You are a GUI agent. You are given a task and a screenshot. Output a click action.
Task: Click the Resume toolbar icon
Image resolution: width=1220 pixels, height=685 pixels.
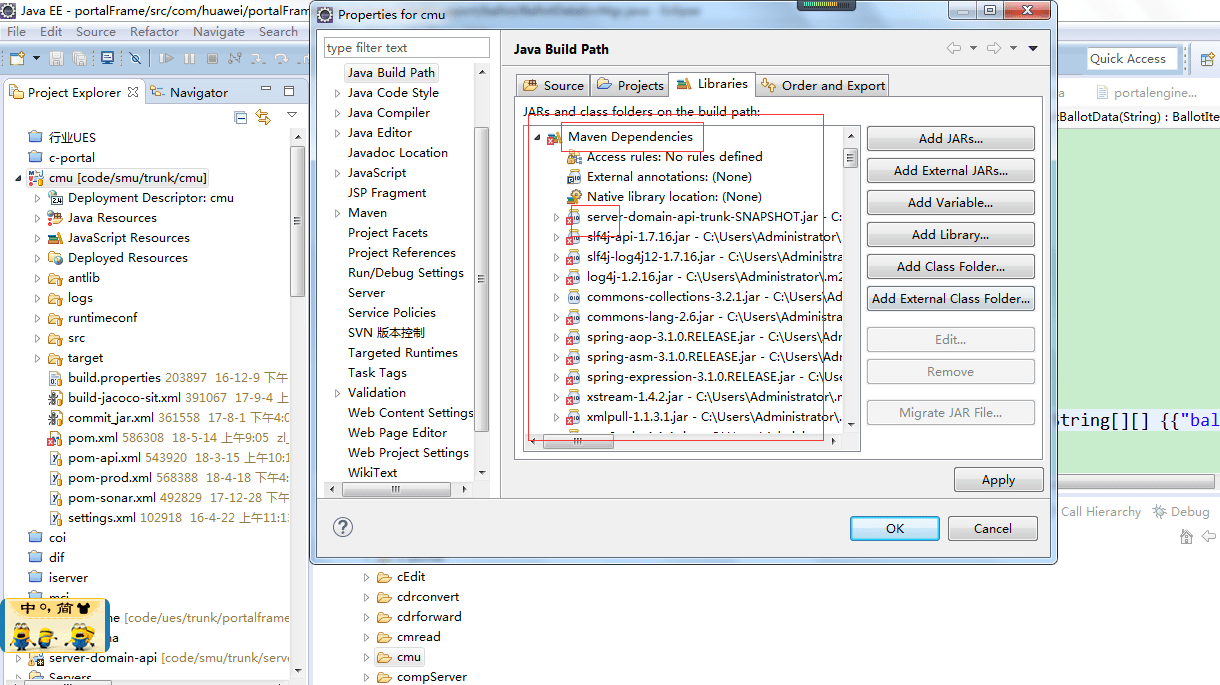pyautogui.click(x=165, y=57)
